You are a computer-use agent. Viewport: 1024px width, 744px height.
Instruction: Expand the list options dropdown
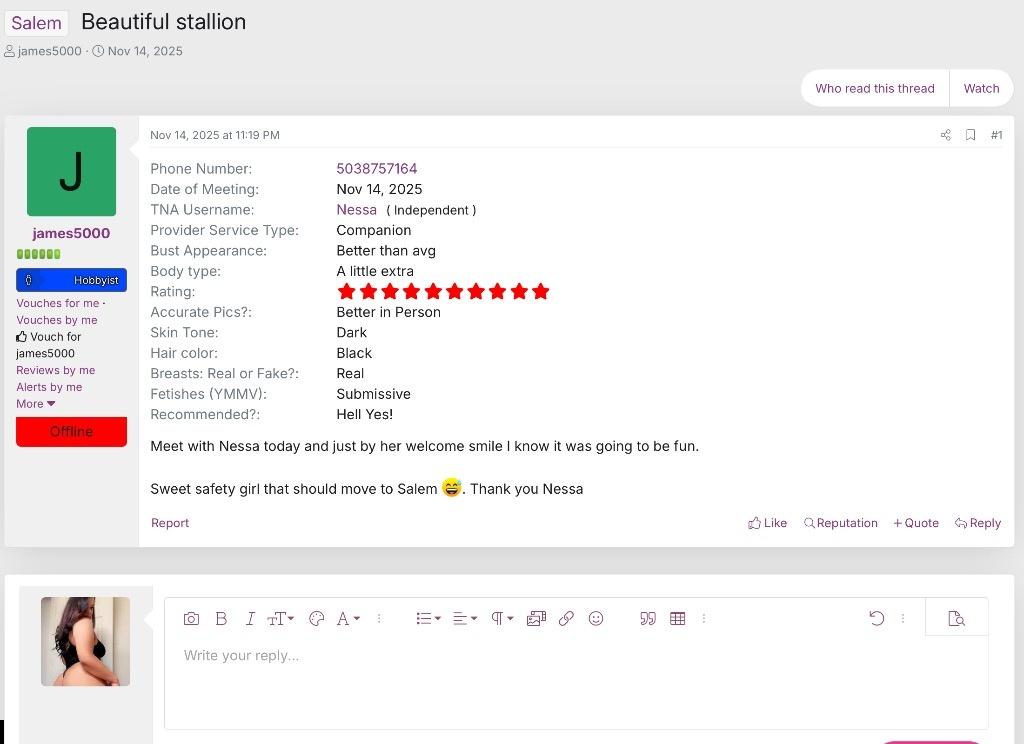click(x=428, y=619)
